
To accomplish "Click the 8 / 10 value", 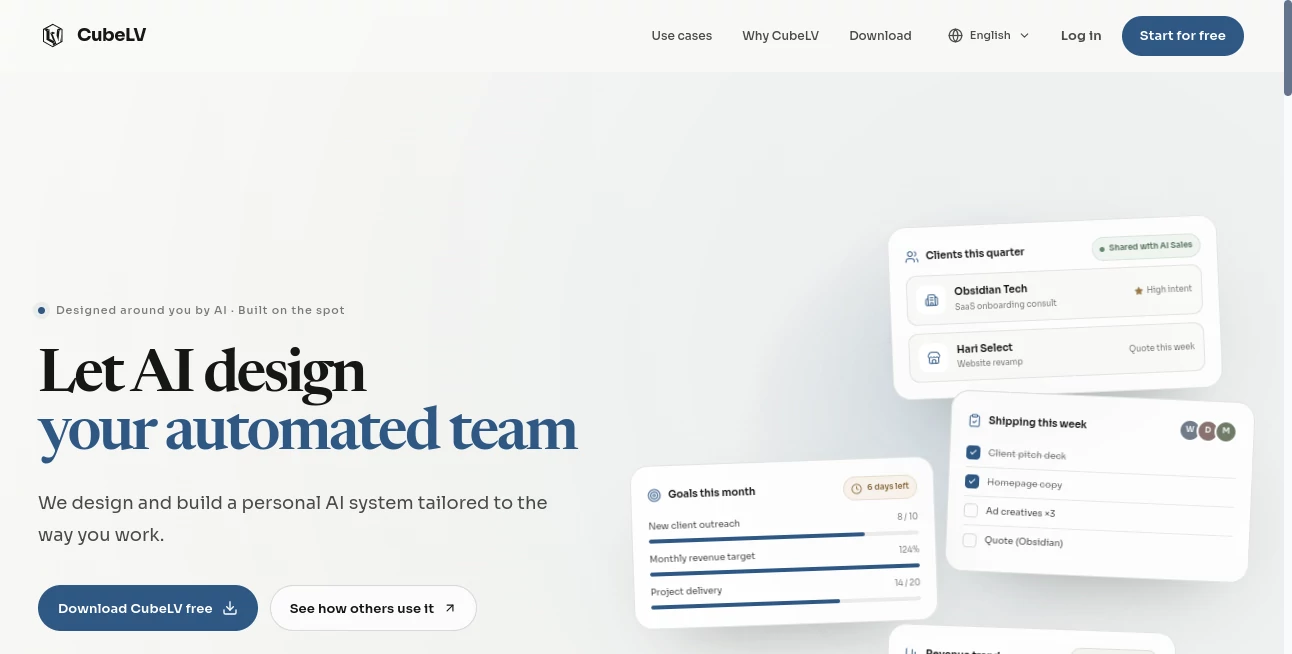I will pyautogui.click(x=907, y=516).
